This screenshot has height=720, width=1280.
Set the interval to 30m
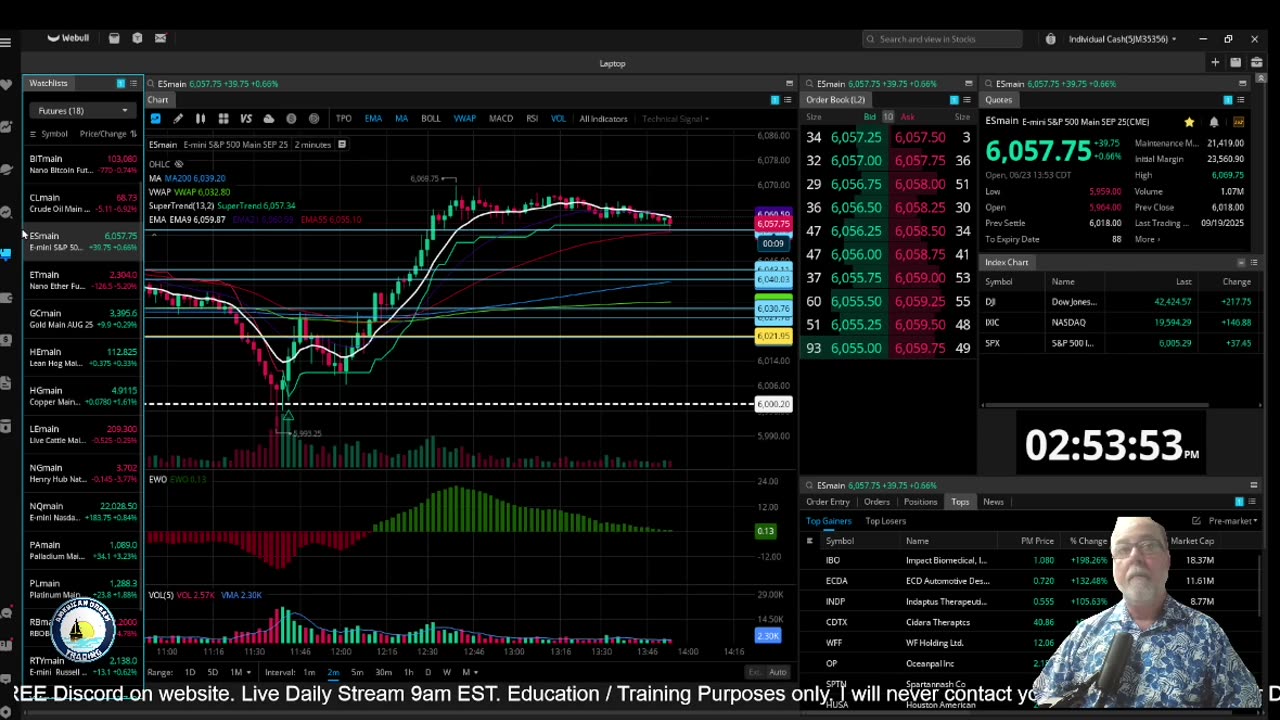383,672
